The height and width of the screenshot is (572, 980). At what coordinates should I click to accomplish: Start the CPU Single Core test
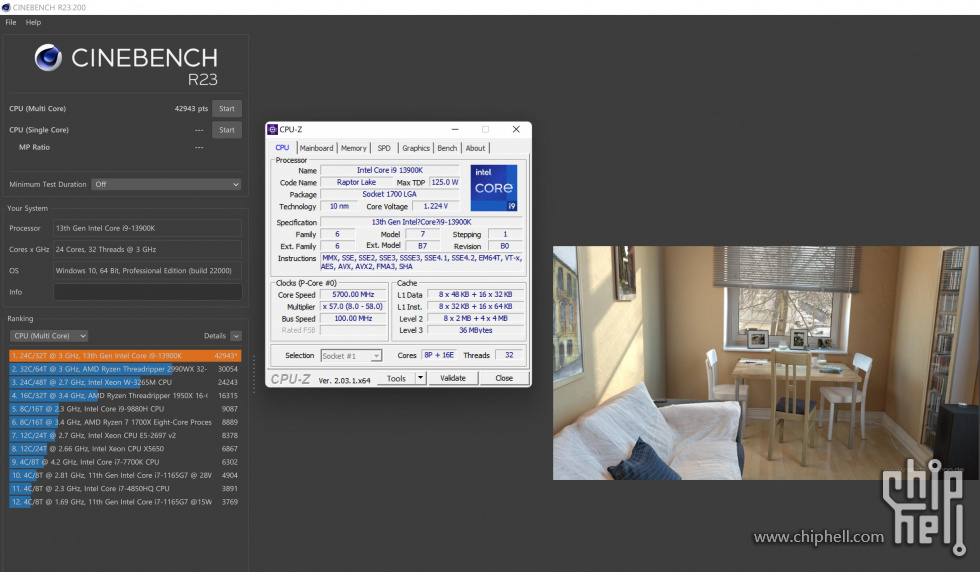coord(227,130)
